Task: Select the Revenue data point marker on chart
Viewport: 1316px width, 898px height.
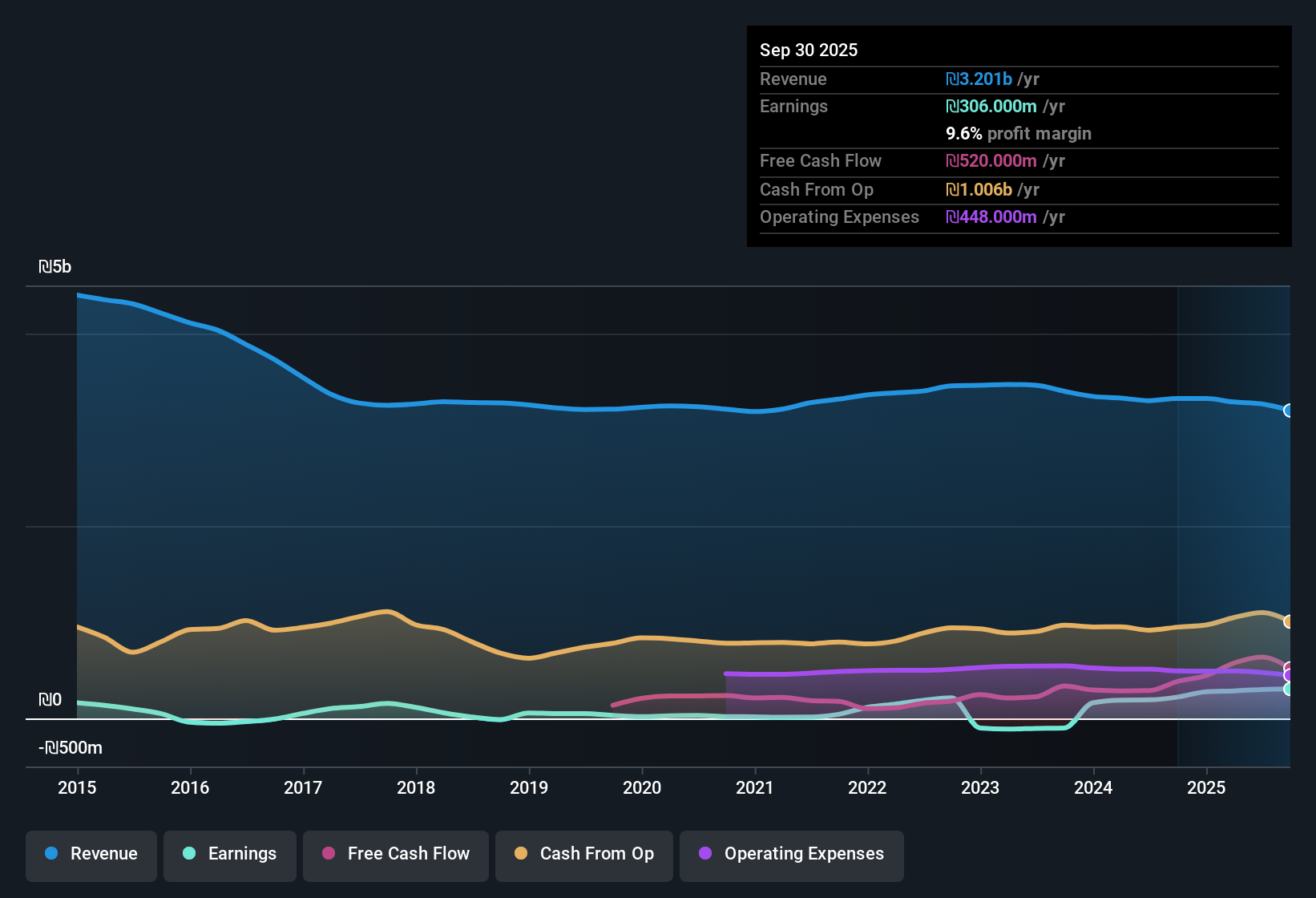Action: pos(1289,411)
